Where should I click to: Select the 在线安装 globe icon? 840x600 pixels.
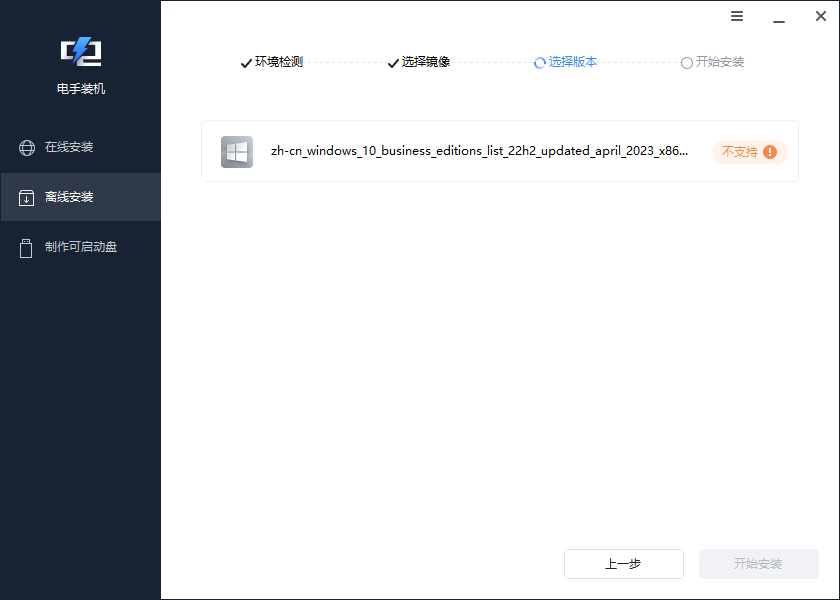tap(25, 147)
